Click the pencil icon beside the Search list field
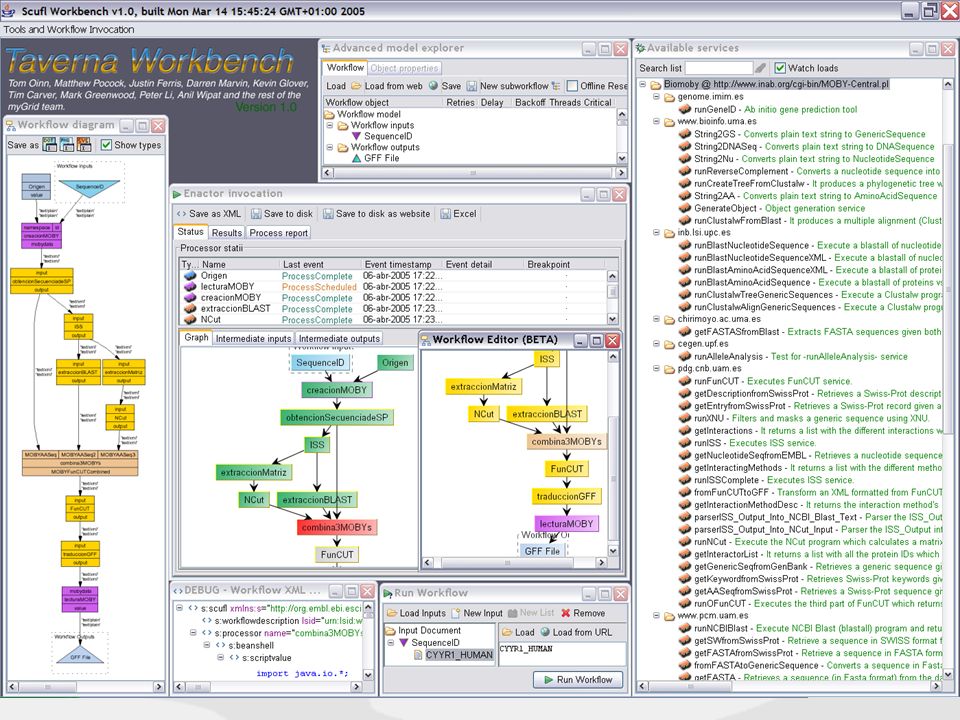Image resolution: width=960 pixels, height=720 pixels. click(x=760, y=68)
